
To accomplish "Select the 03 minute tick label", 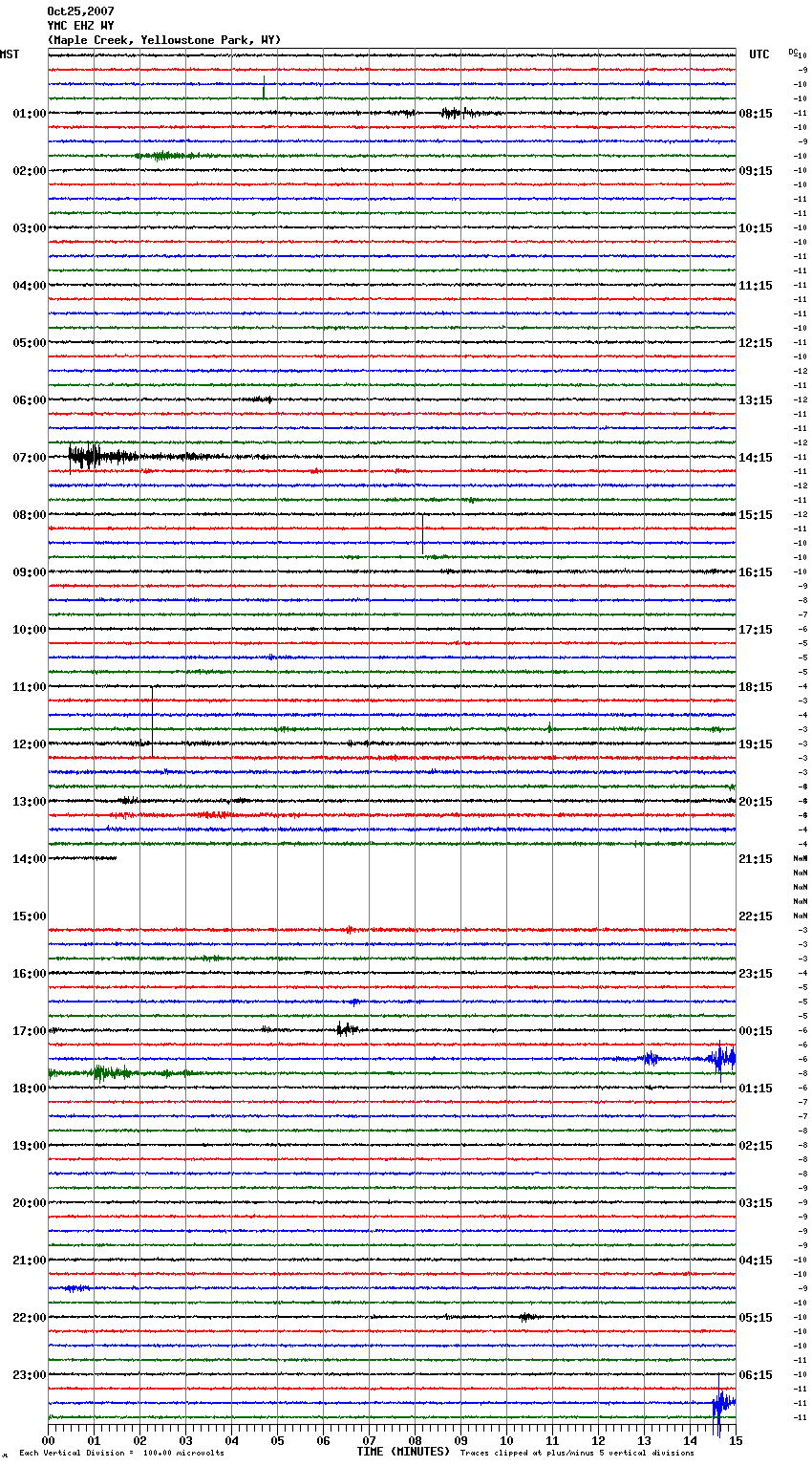I will (186, 1440).
